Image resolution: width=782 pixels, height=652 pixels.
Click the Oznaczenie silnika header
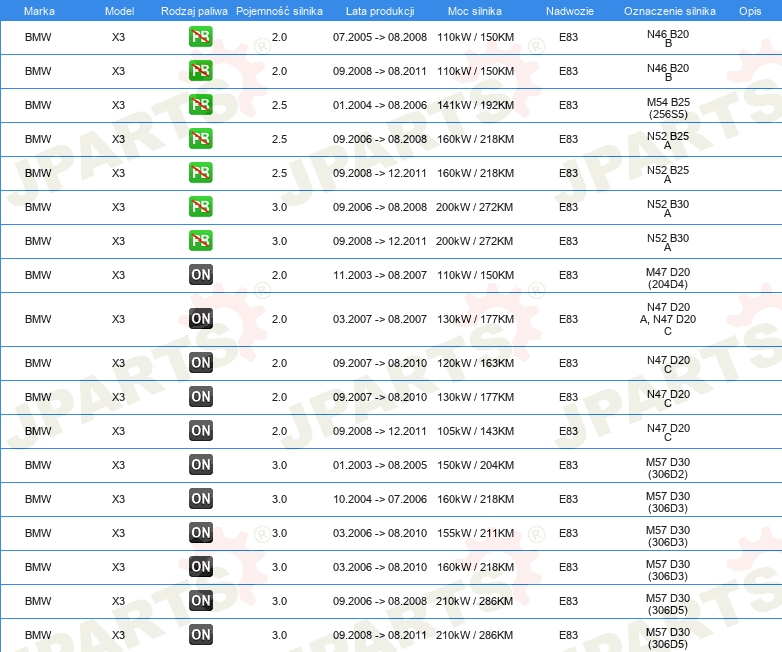pos(667,10)
